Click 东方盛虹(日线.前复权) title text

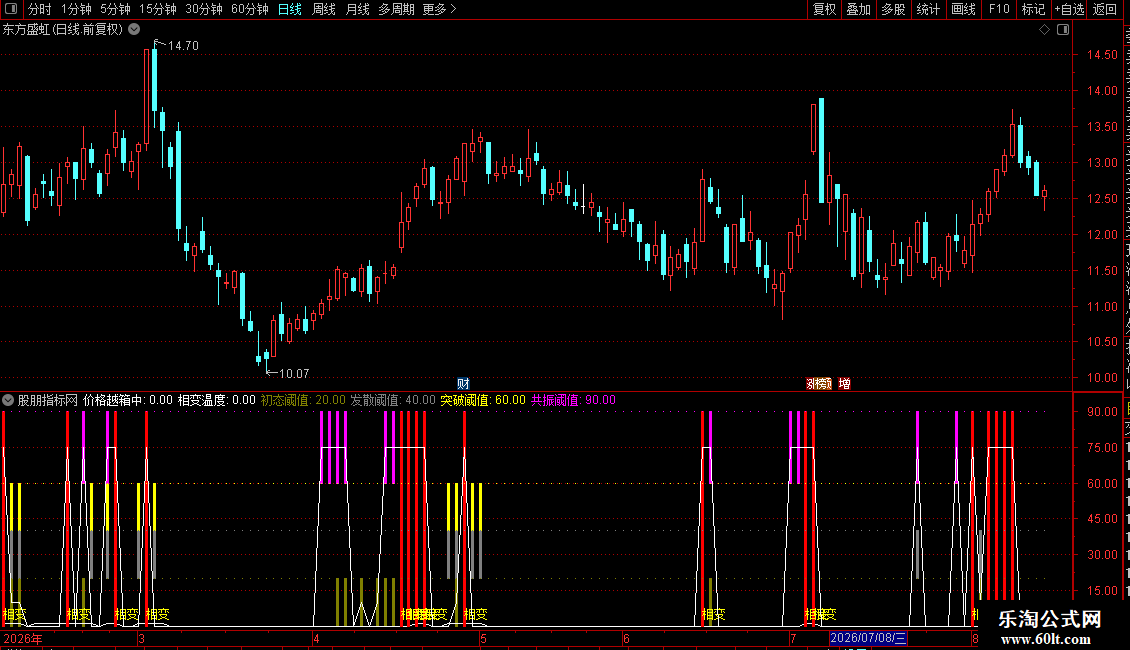point(63,30)
